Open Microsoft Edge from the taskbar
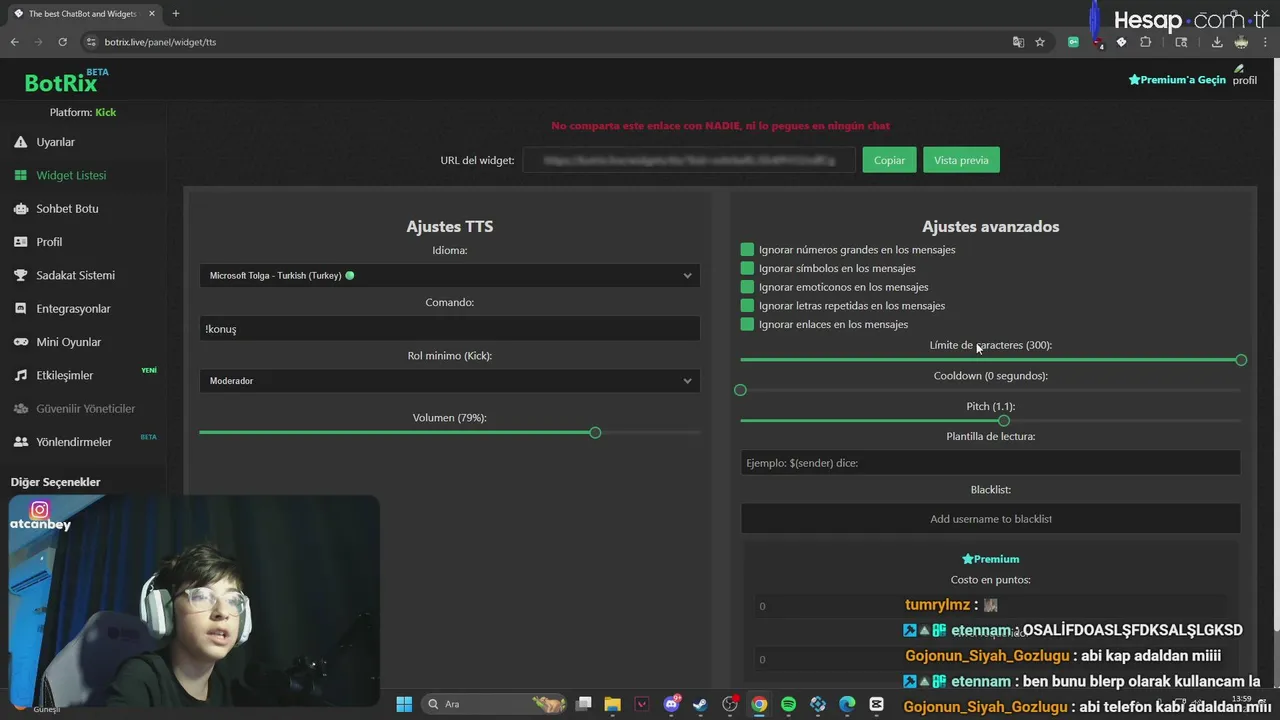 847,704
